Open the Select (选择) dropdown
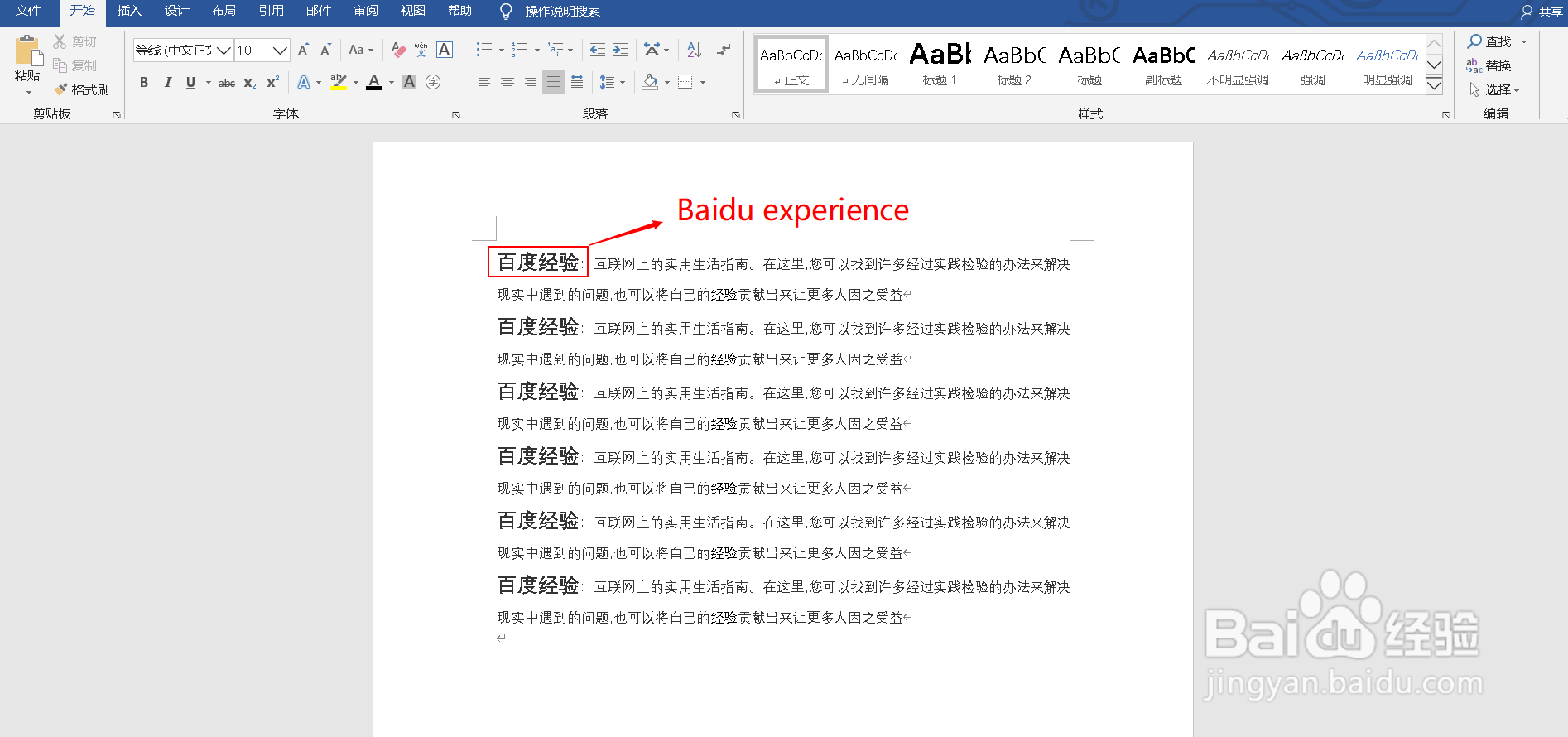 (x=1495, y=89)
